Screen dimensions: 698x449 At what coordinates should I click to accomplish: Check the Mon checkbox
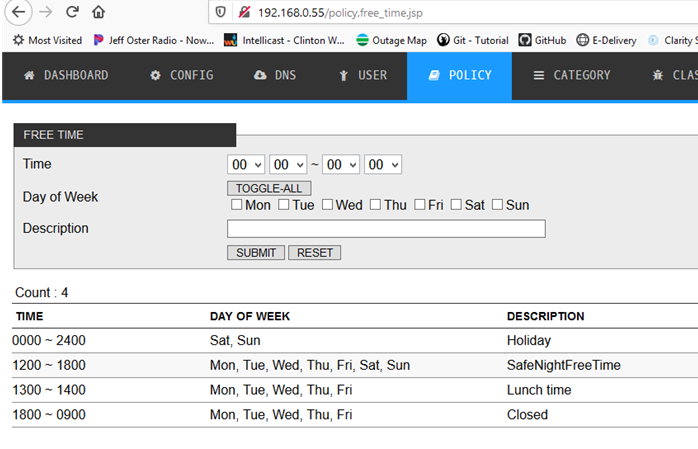[237, 205]
